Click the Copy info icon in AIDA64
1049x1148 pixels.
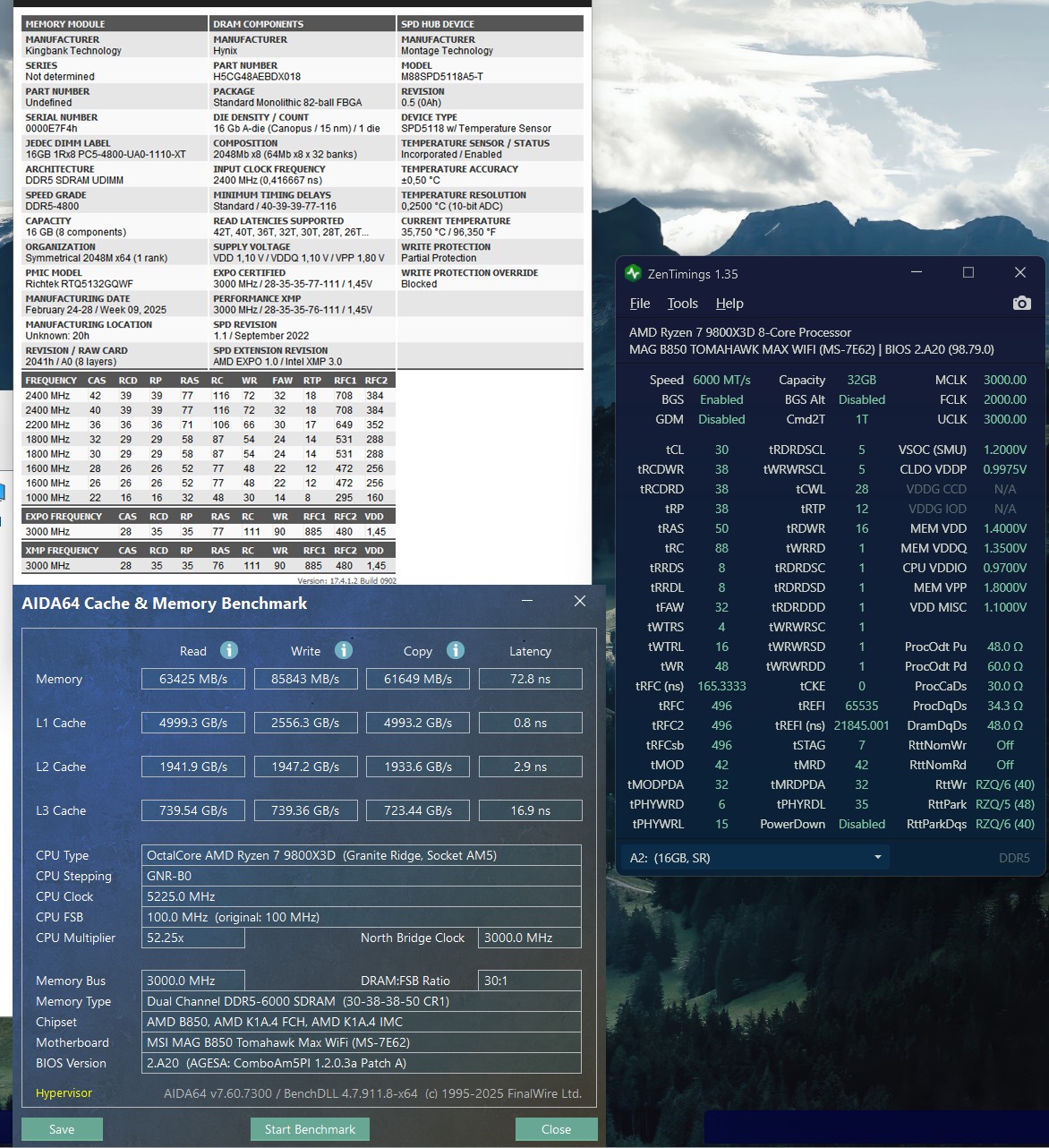tap(456, 650)
